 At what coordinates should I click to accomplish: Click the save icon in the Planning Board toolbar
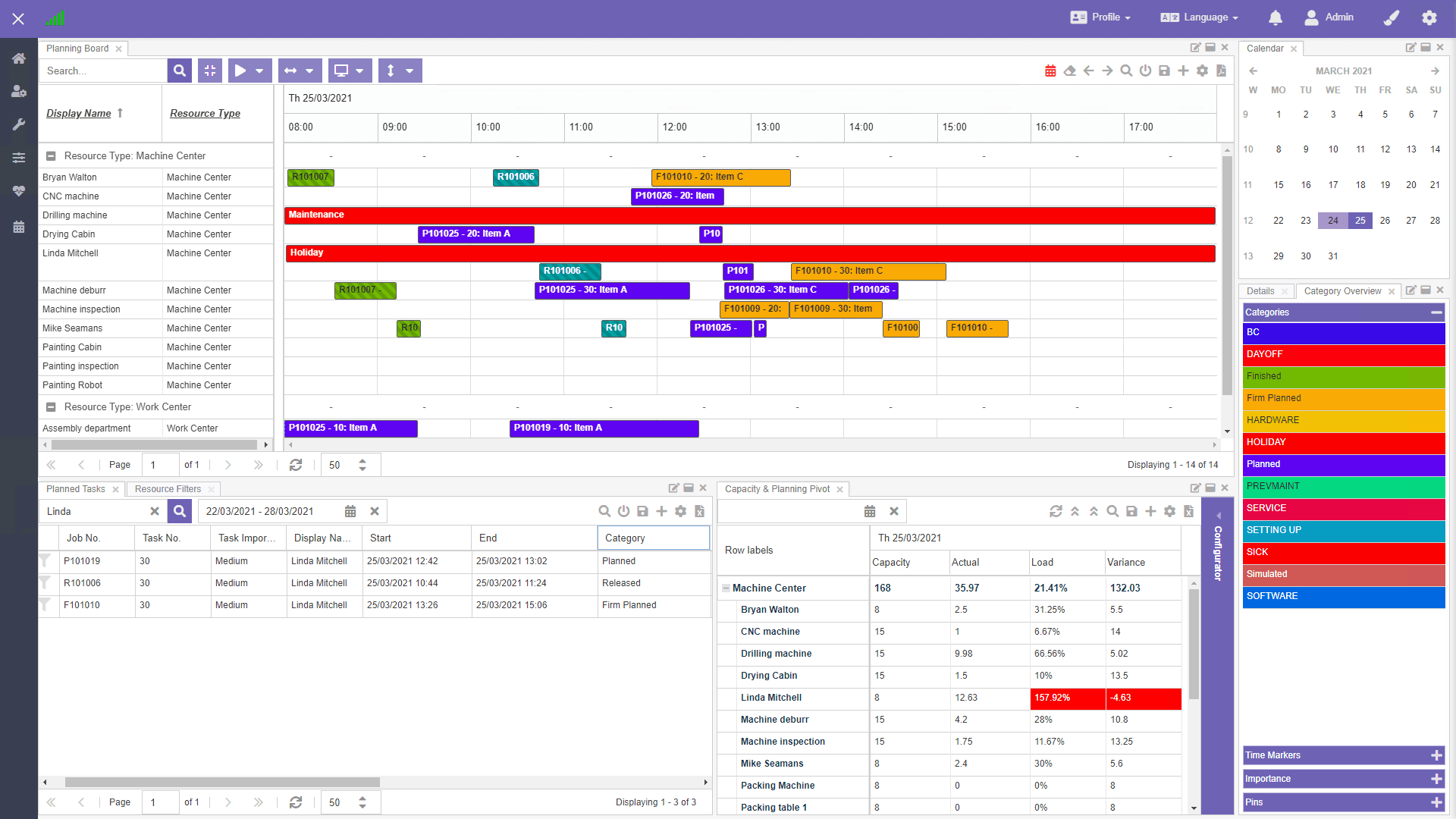1164,71
